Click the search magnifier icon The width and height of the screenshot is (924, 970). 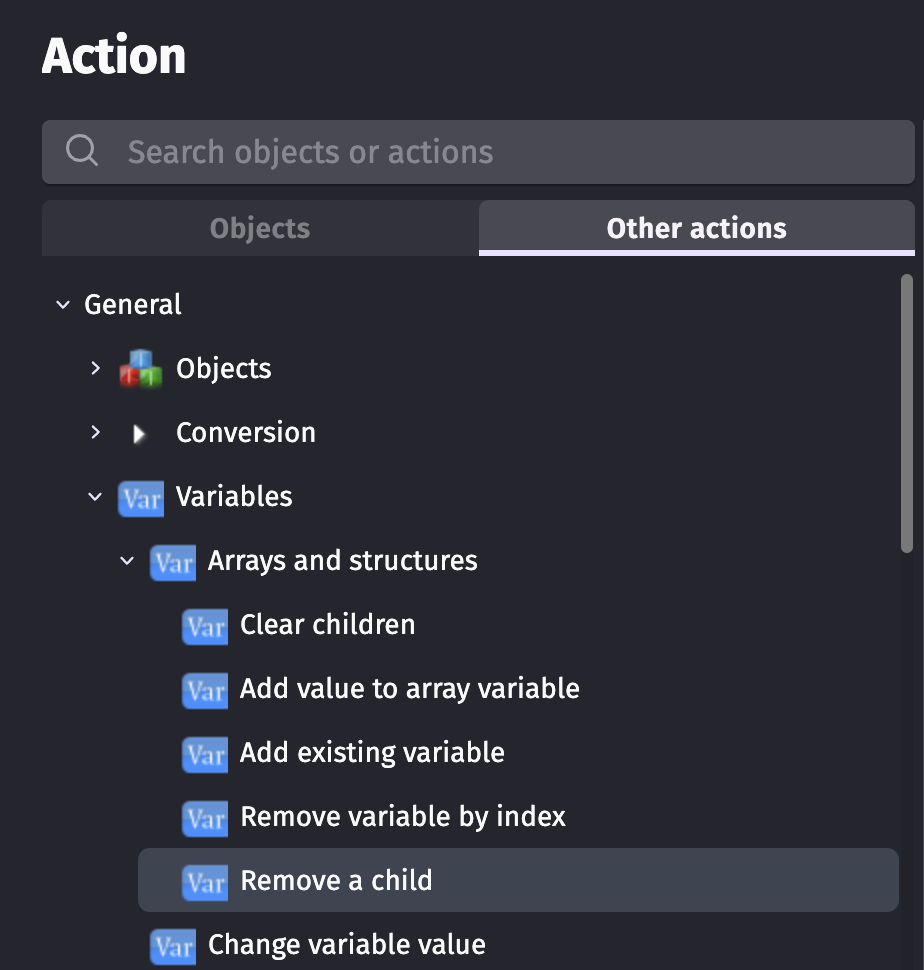point(82,152)
